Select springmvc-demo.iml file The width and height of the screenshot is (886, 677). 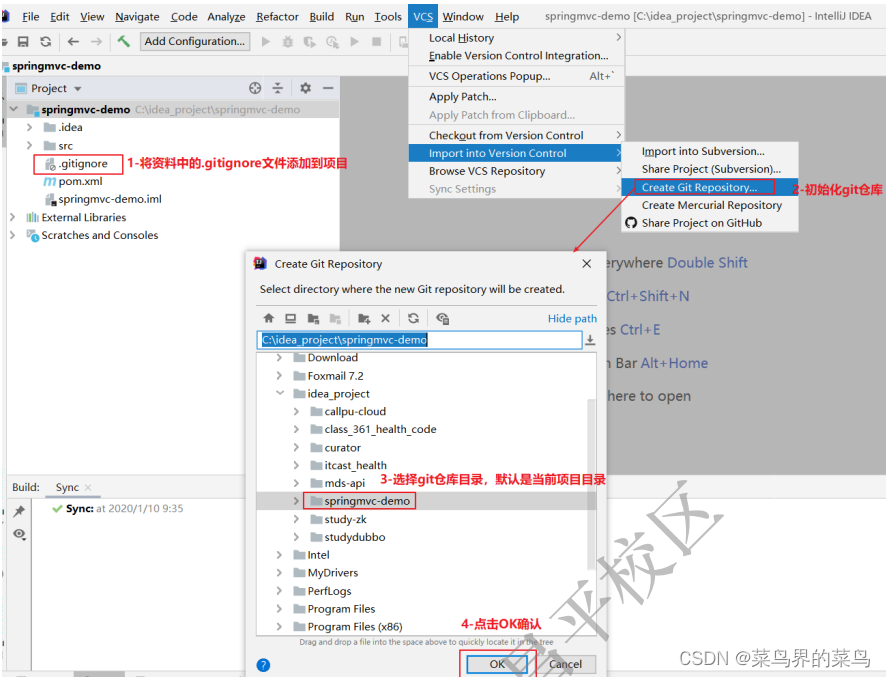(x=110, y=199)
